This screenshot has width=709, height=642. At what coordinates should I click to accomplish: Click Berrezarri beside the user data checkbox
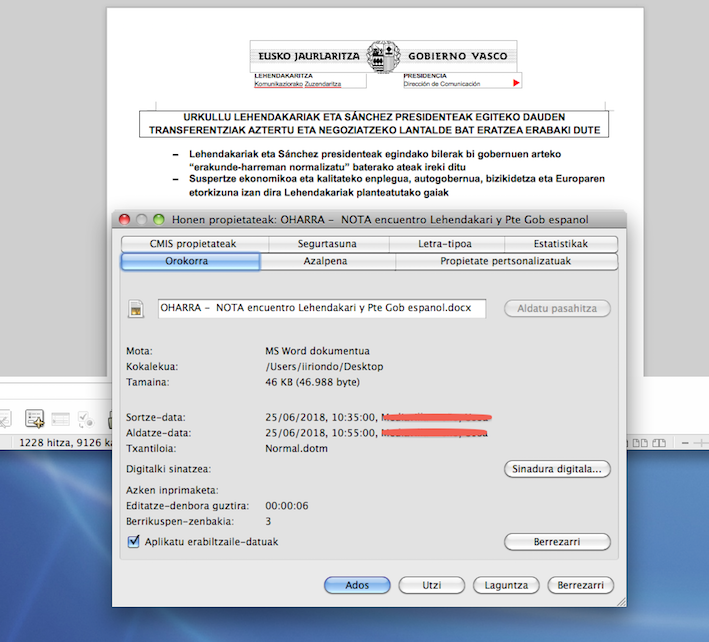click(x=556, y=542)
